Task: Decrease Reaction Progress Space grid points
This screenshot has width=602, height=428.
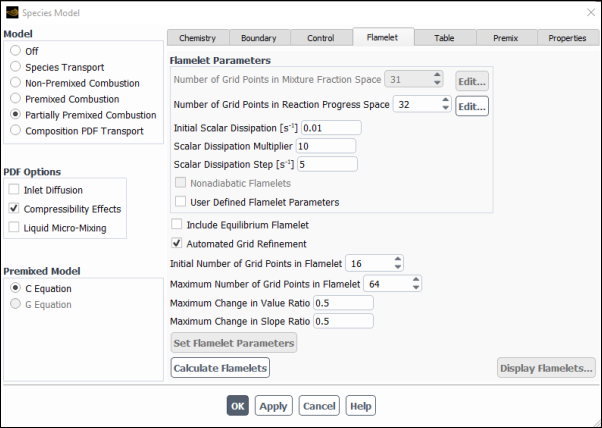Action: coord(445,108)
